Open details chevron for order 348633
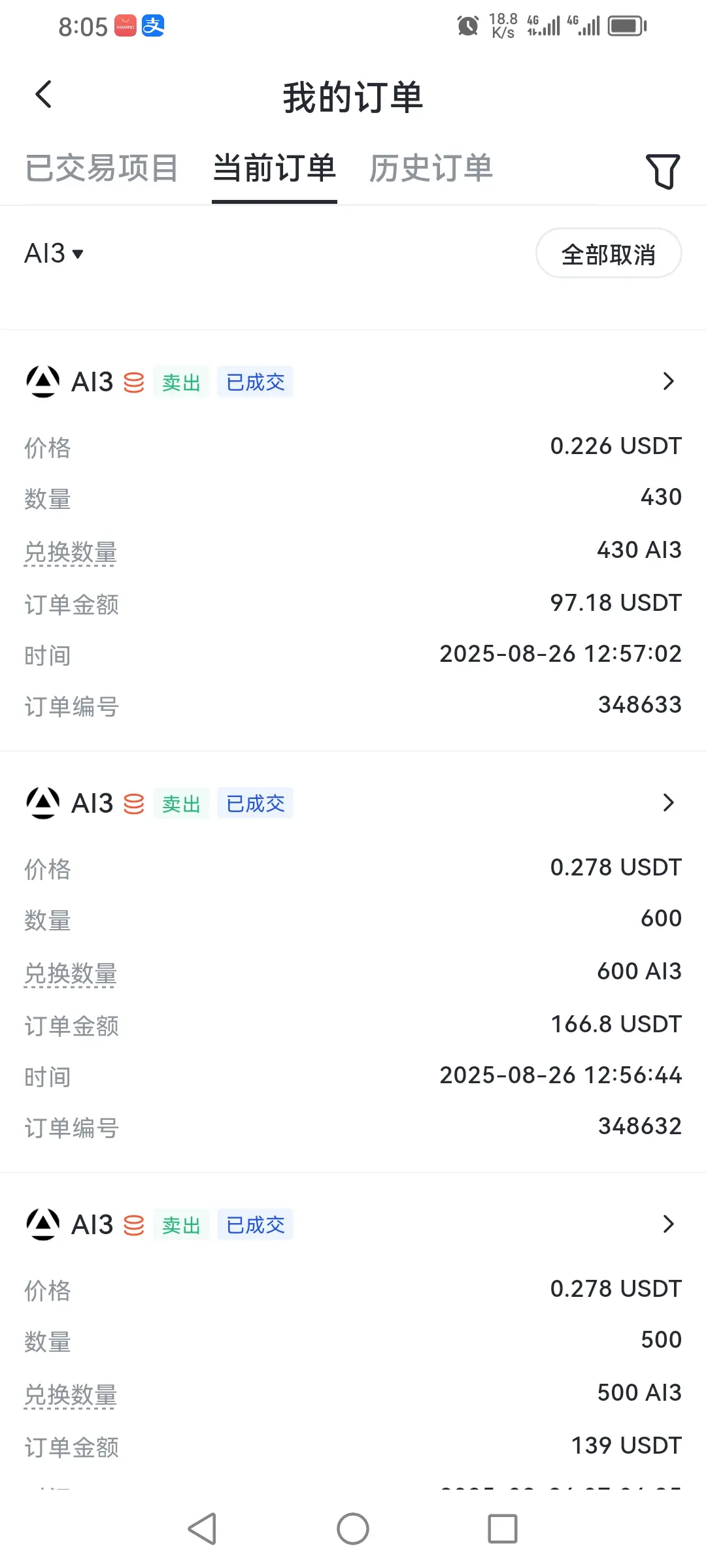Image resolution: width=706 pixels, height=1568 pixels. (x=668, y=382)
